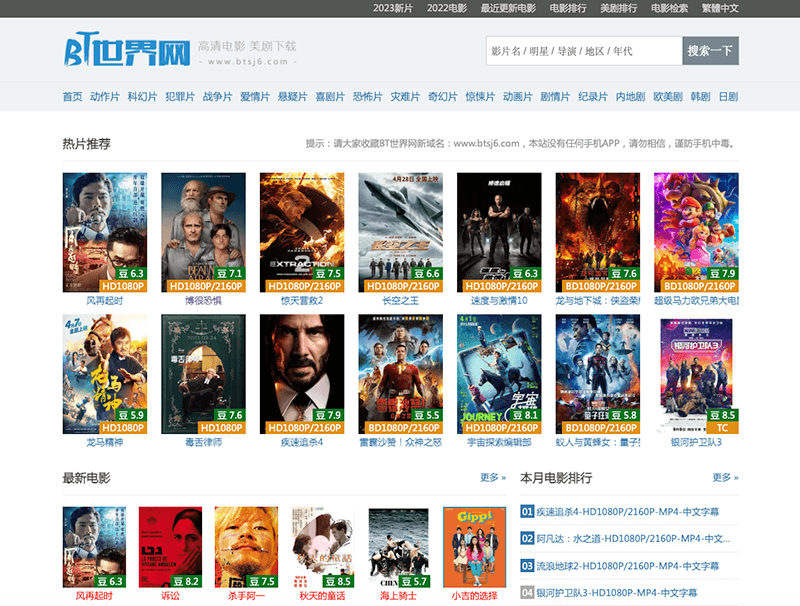Select the 剧情片 category tab
800x606 pixels.
(555, 96)
